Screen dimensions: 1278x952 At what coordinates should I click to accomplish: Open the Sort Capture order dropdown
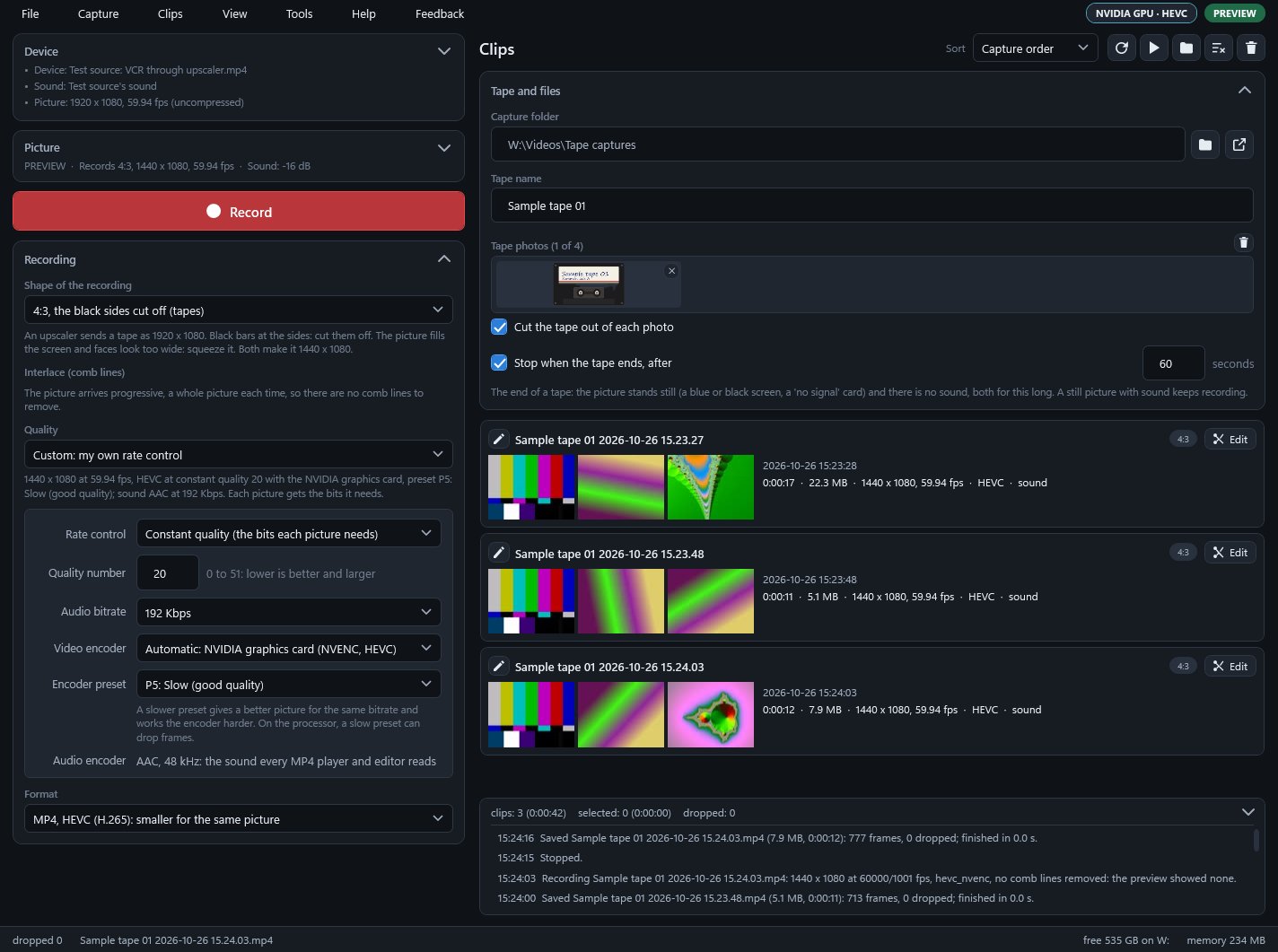(x=1036, y=48)
